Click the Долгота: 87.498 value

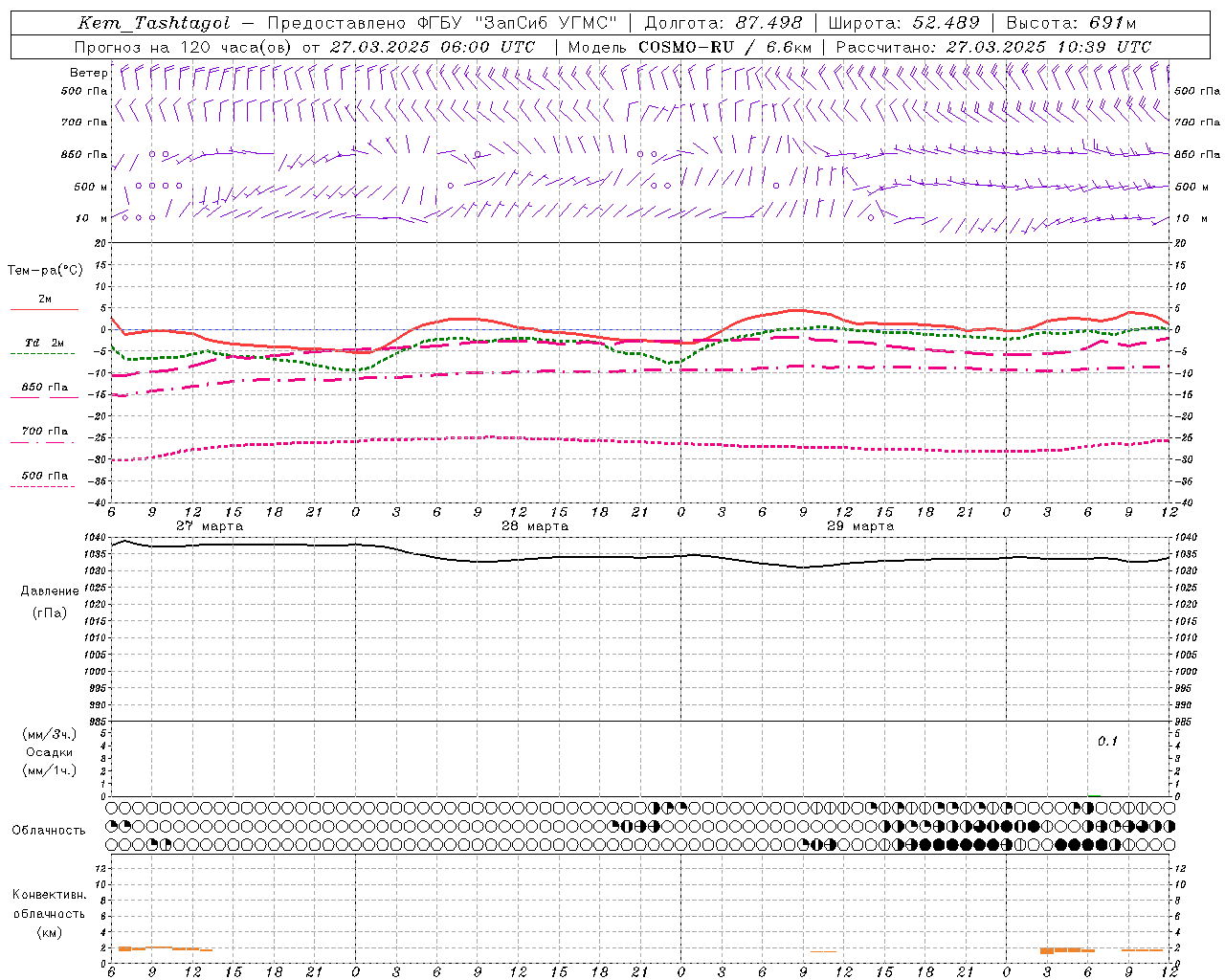tap(724, 23)
